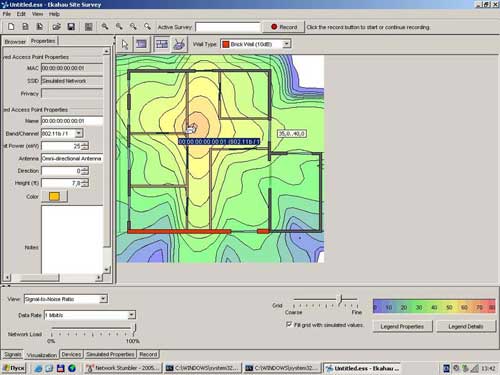Select the wall drawing tool
Image resolution: width=500 pixels, height=375 pixels.
162,44
